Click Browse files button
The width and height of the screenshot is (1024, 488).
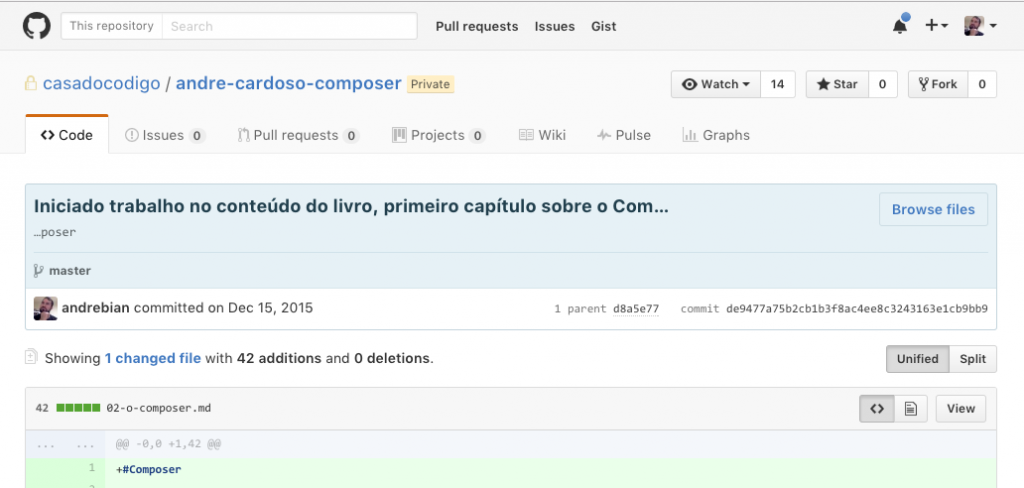click(933, 210)
